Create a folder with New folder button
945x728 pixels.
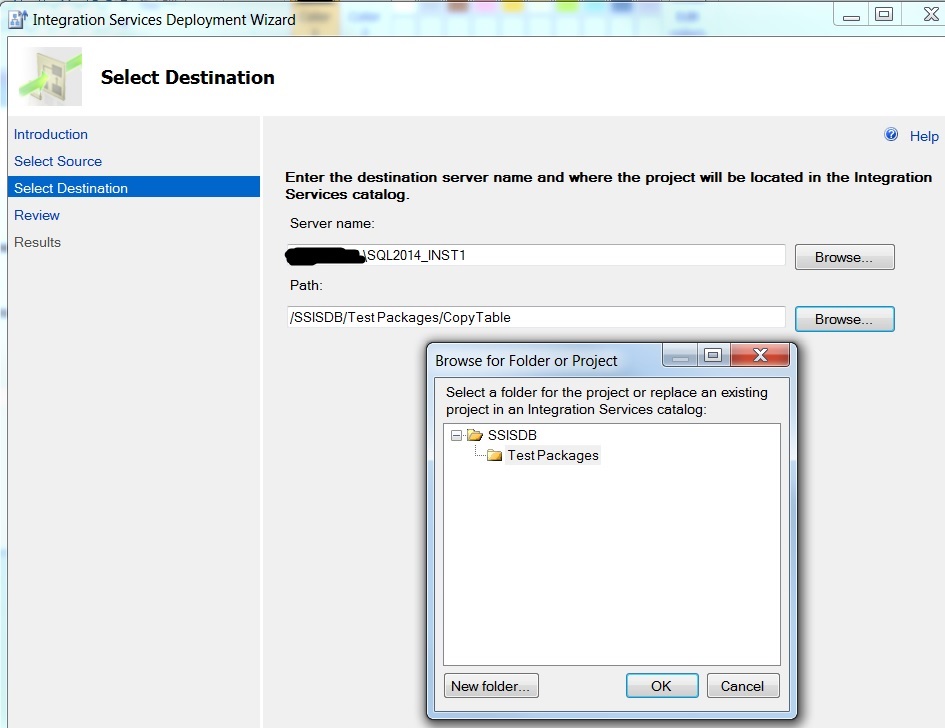pyautogui.click(x=492, y=686)
